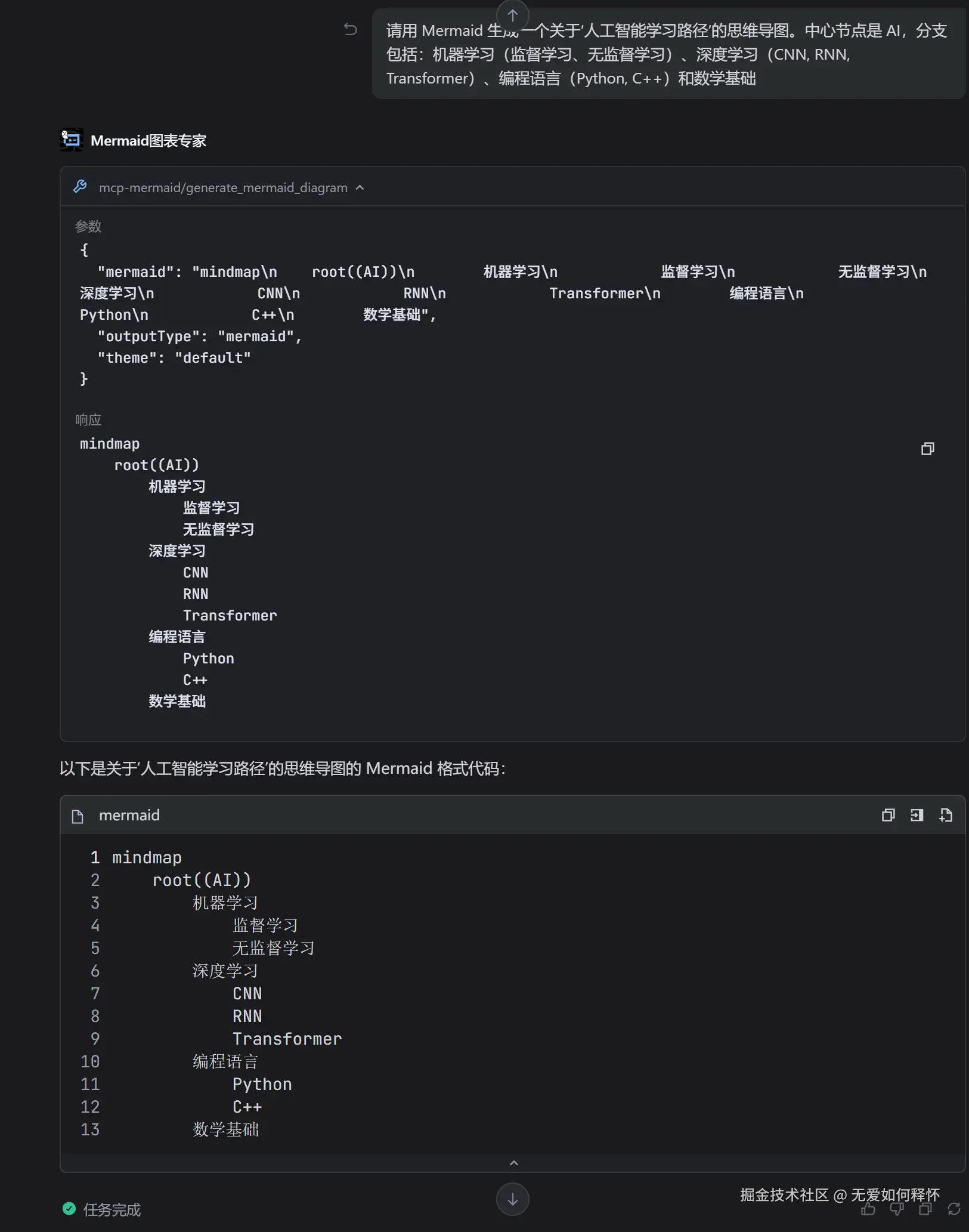Screen dimensions: 969x1232
Task: Click root((AI)) on numbered code line 2
Action: click(202, 881)
